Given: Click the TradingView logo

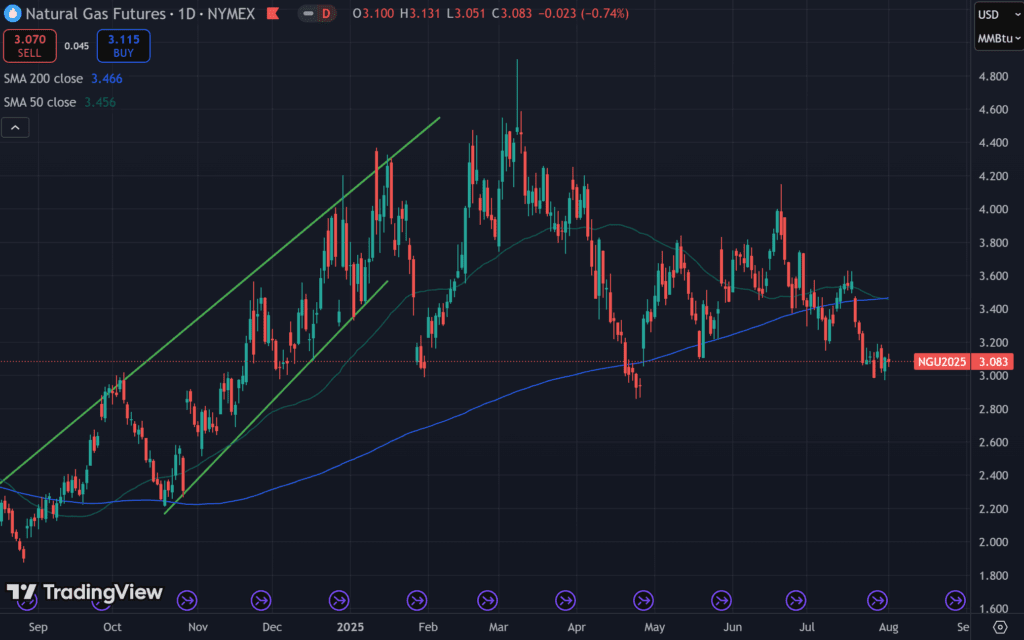Looking at the screenshot, I should (84, 592).
